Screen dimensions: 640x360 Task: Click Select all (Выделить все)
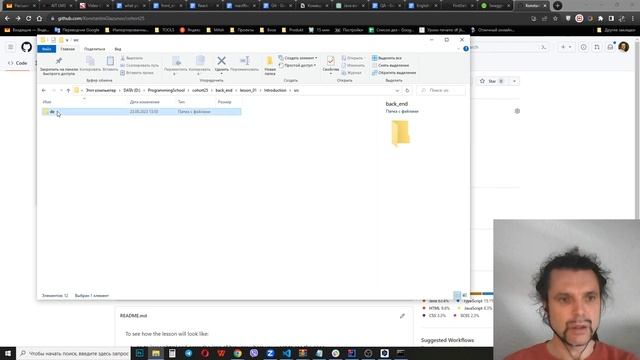[387, 58]
